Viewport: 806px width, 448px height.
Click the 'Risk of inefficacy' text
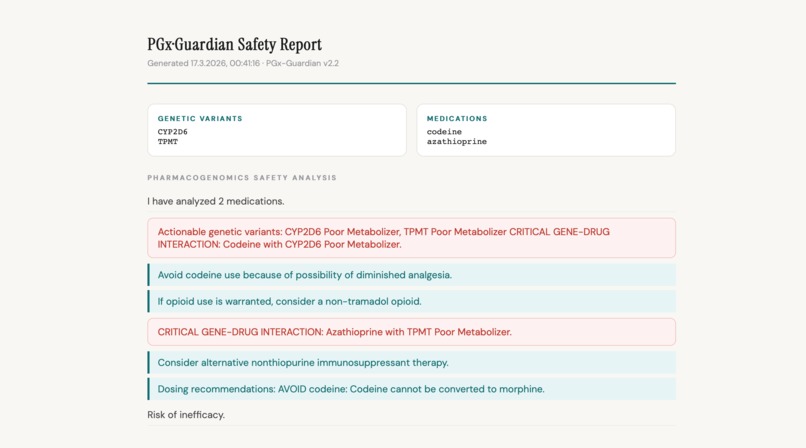point(186,415)
